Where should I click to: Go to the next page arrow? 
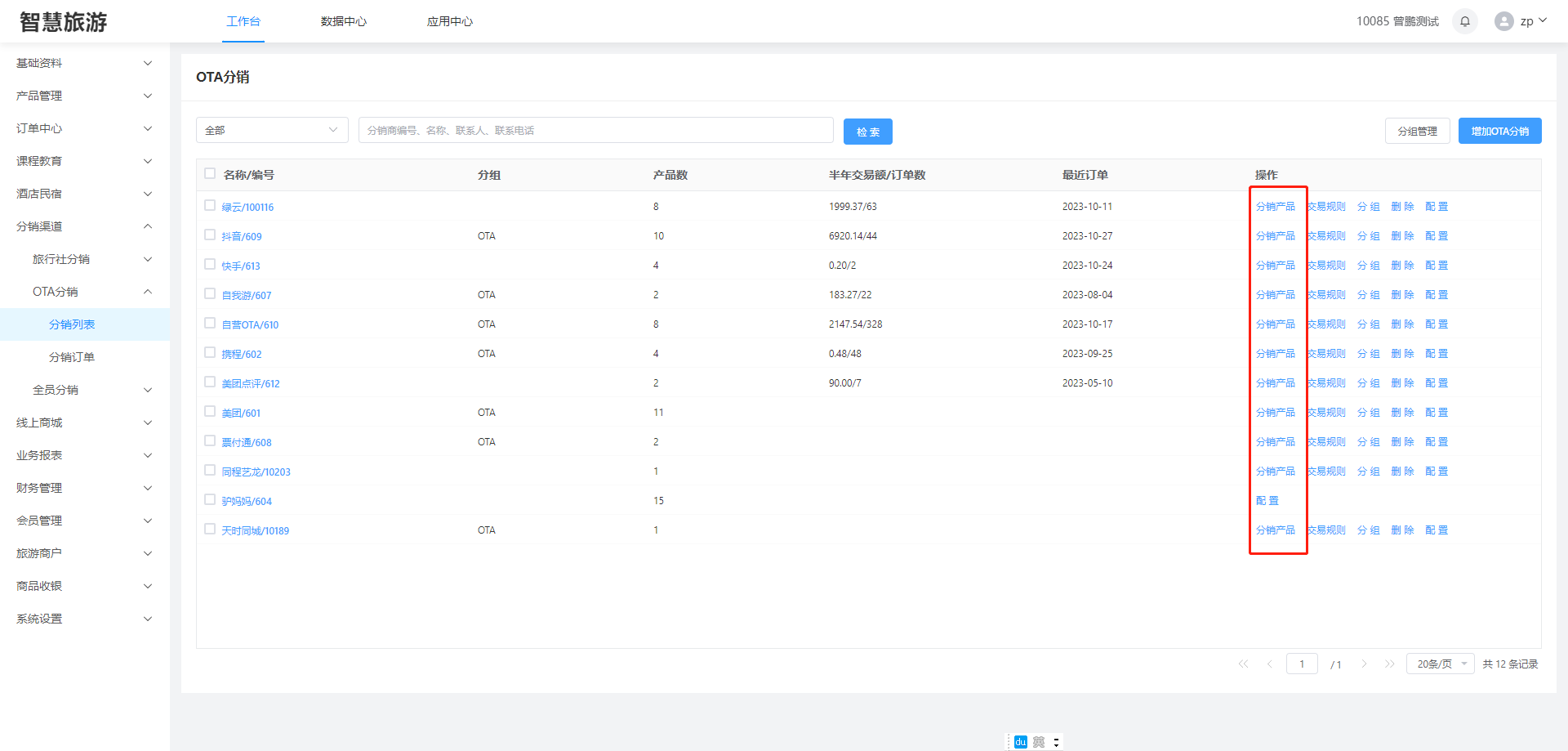click(1364, 664)
